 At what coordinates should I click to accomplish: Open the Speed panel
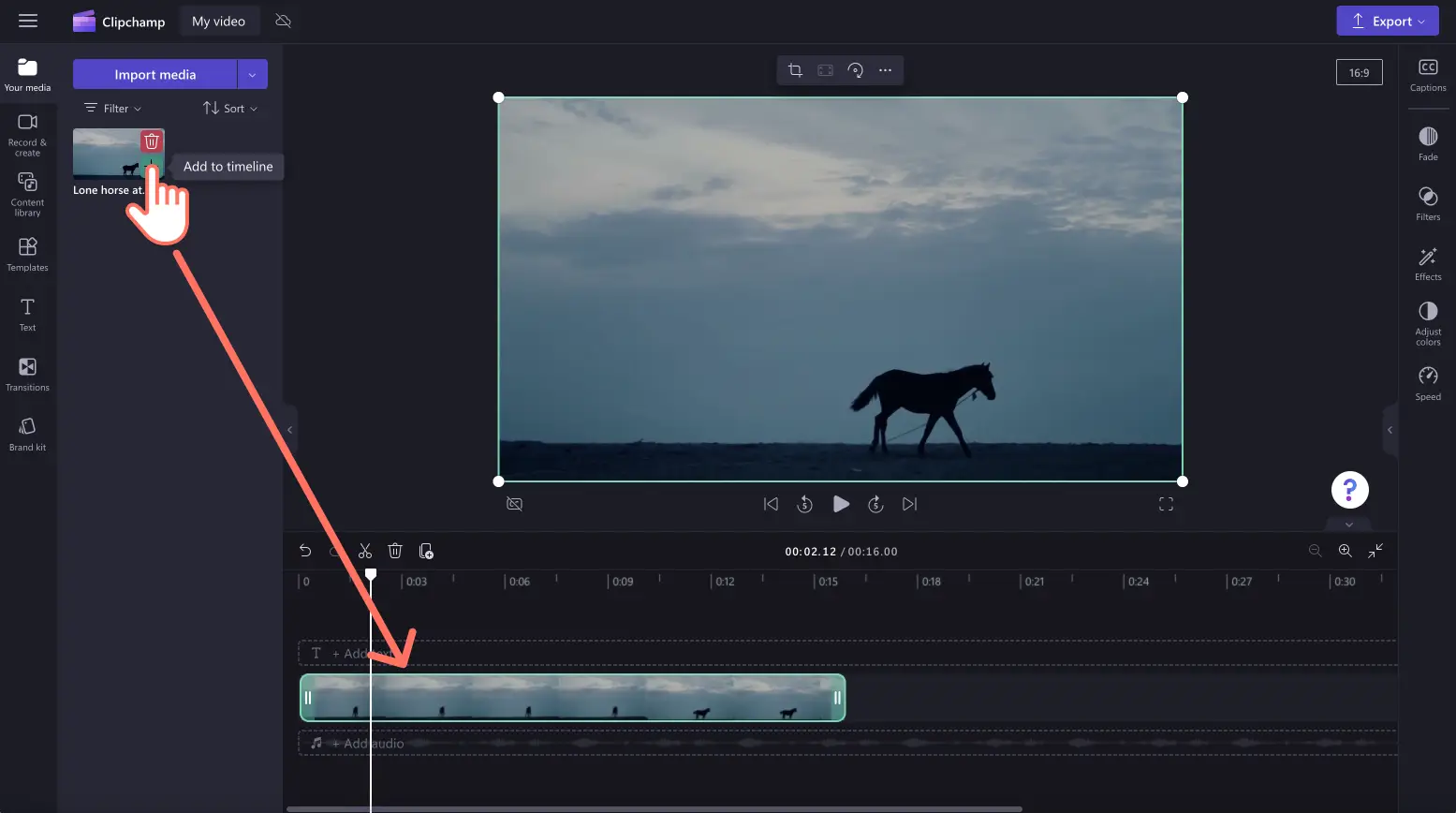coord(1428,384)
